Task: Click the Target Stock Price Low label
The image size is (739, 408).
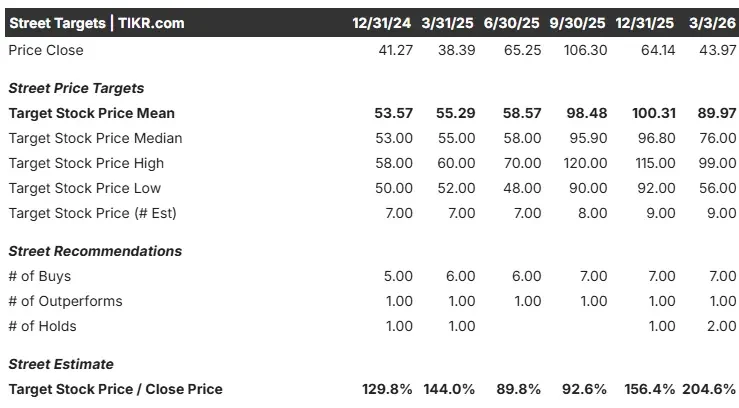Action: tap(85, 188)
